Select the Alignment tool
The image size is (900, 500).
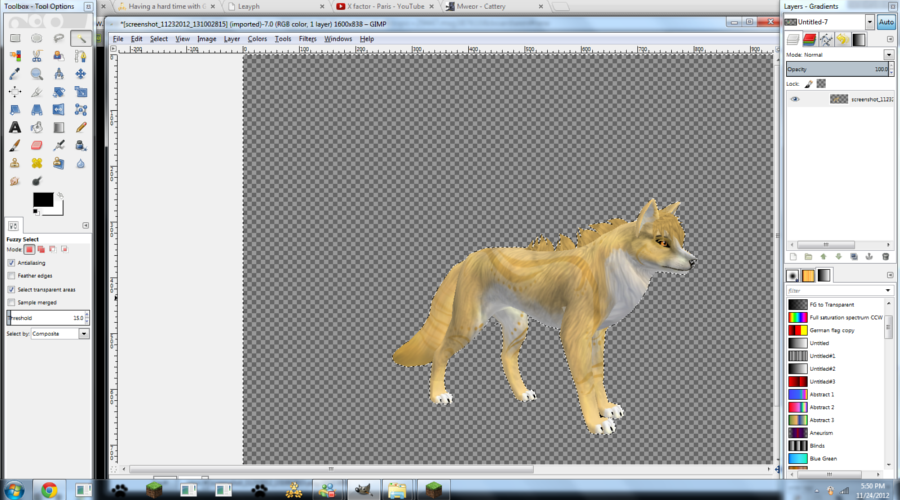15,92
